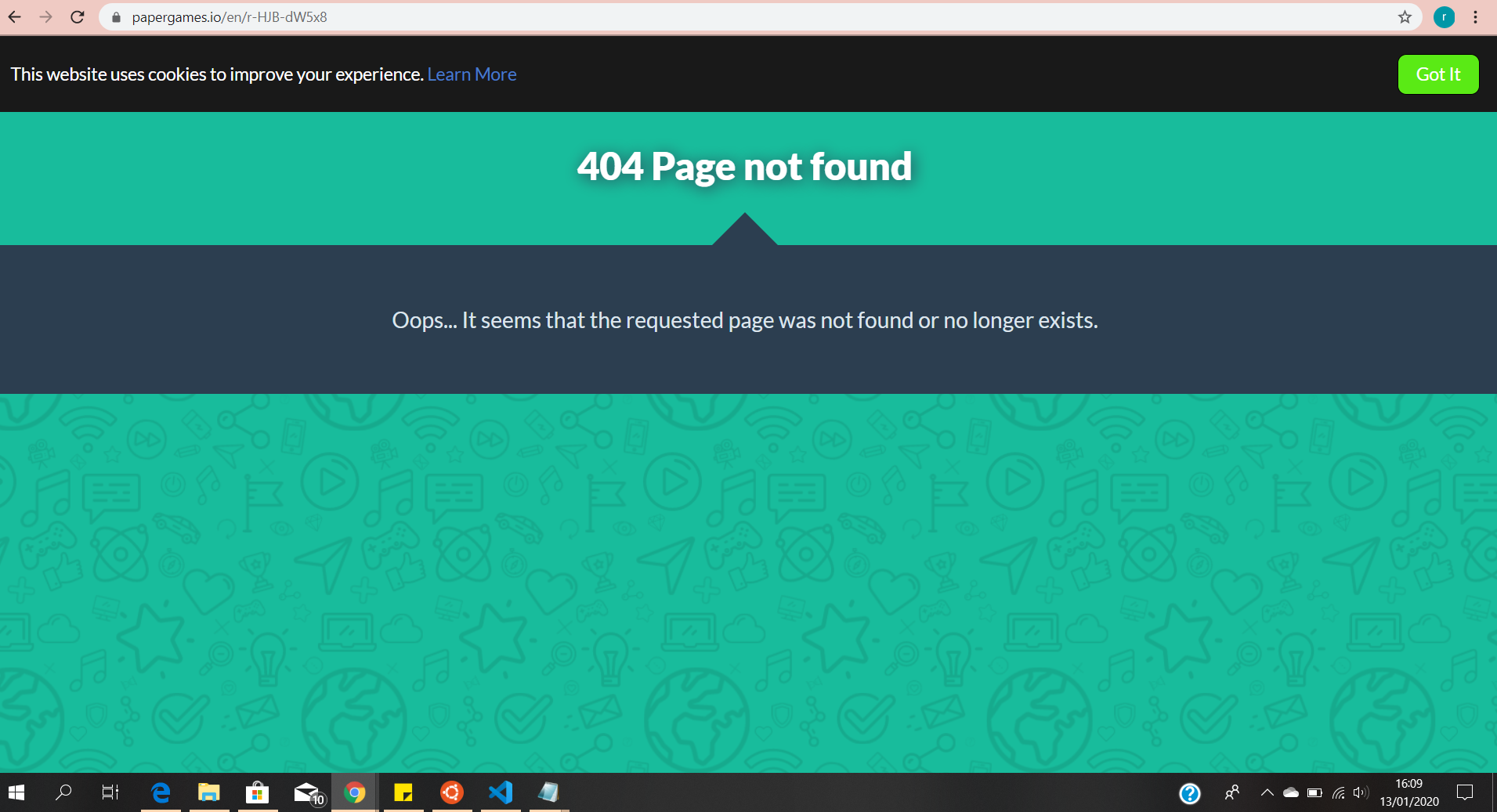The height and width of the screenshot is (812, 1497).
Task: View site security lock info
Action: [116, 17]
